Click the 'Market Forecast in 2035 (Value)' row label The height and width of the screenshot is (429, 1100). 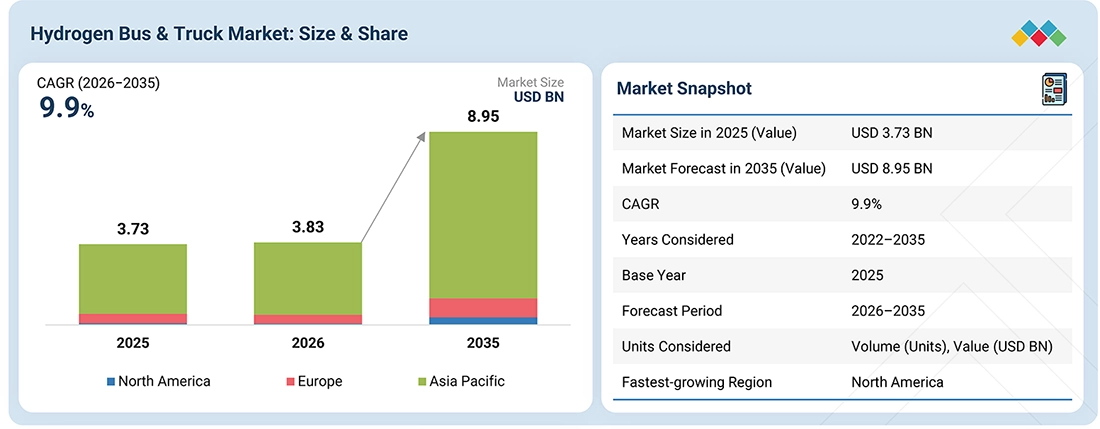[723, 168]
